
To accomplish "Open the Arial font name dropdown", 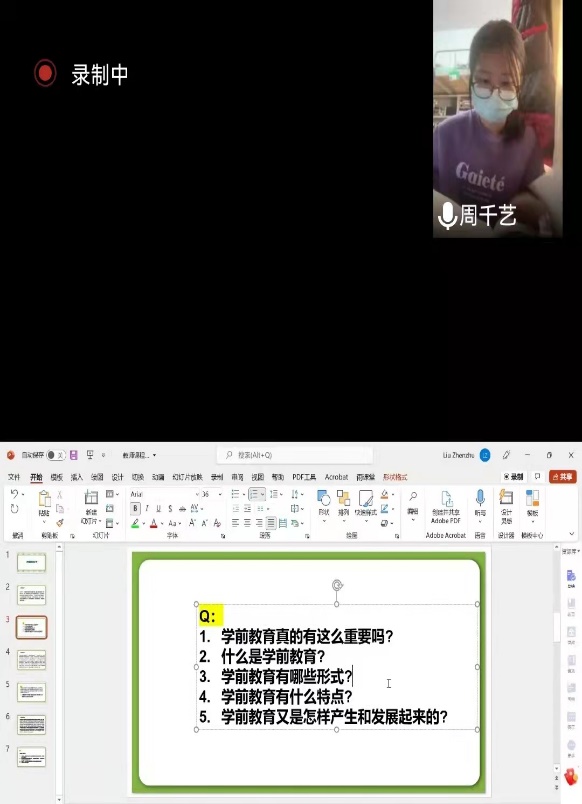I will 164,494.
